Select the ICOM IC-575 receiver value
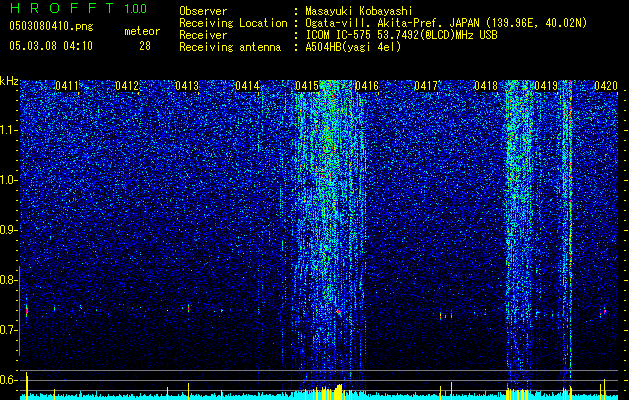 pos(401,35)
